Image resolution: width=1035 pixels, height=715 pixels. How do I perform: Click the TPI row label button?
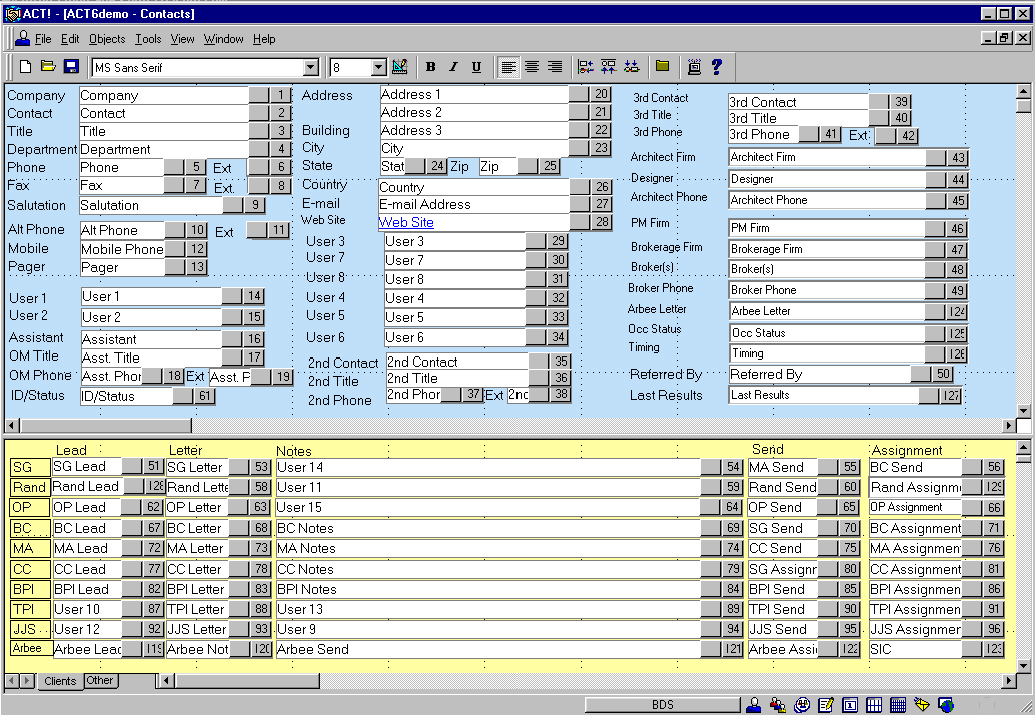pos(30,609)
